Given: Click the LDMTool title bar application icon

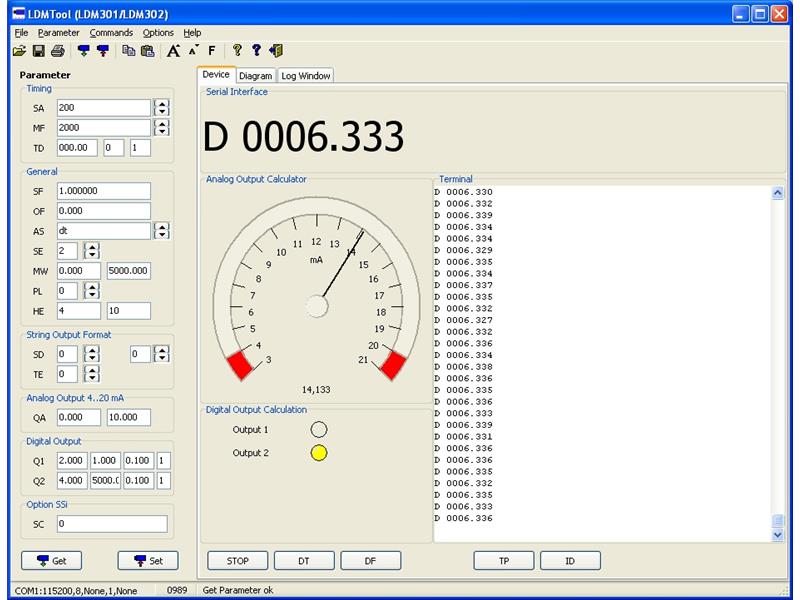Looking at the screenshot, I should [19, 14].
